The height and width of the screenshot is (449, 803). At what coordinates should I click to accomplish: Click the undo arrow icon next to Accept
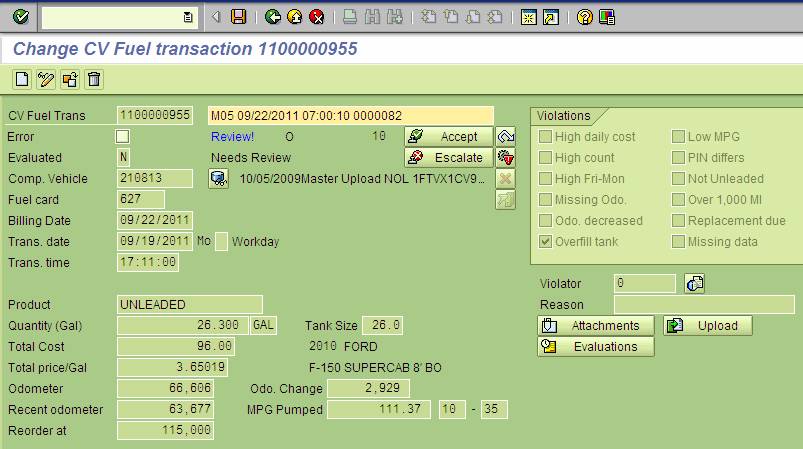click(x=505, y=137)
